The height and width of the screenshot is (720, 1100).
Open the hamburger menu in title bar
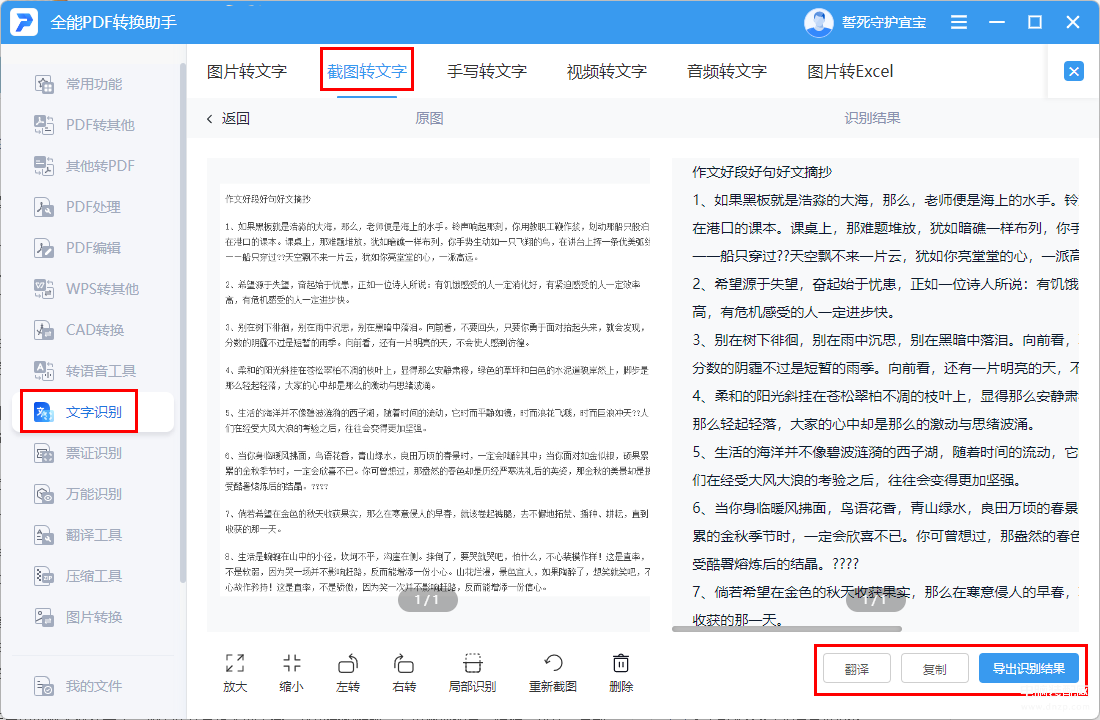click(x=959, y=22)
